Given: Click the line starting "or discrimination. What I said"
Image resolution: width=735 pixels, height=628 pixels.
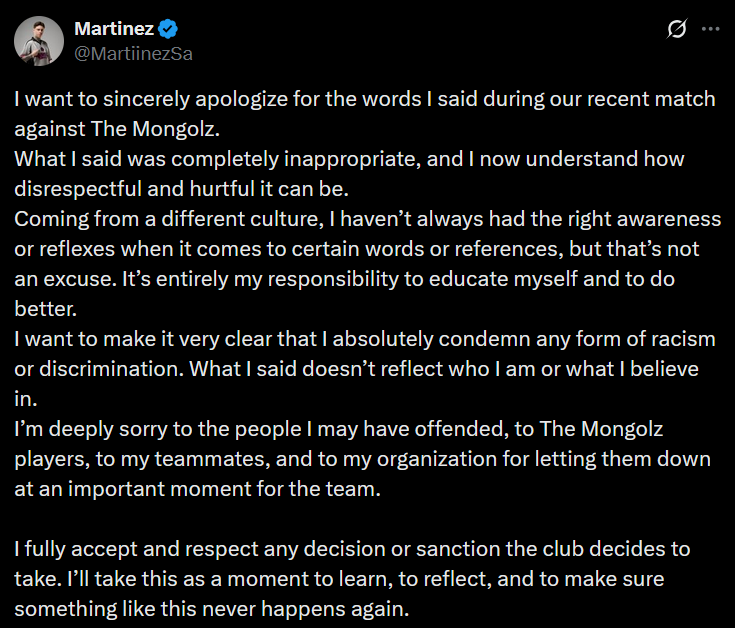Looking at the screenshot, I should (x=355, y=369).
